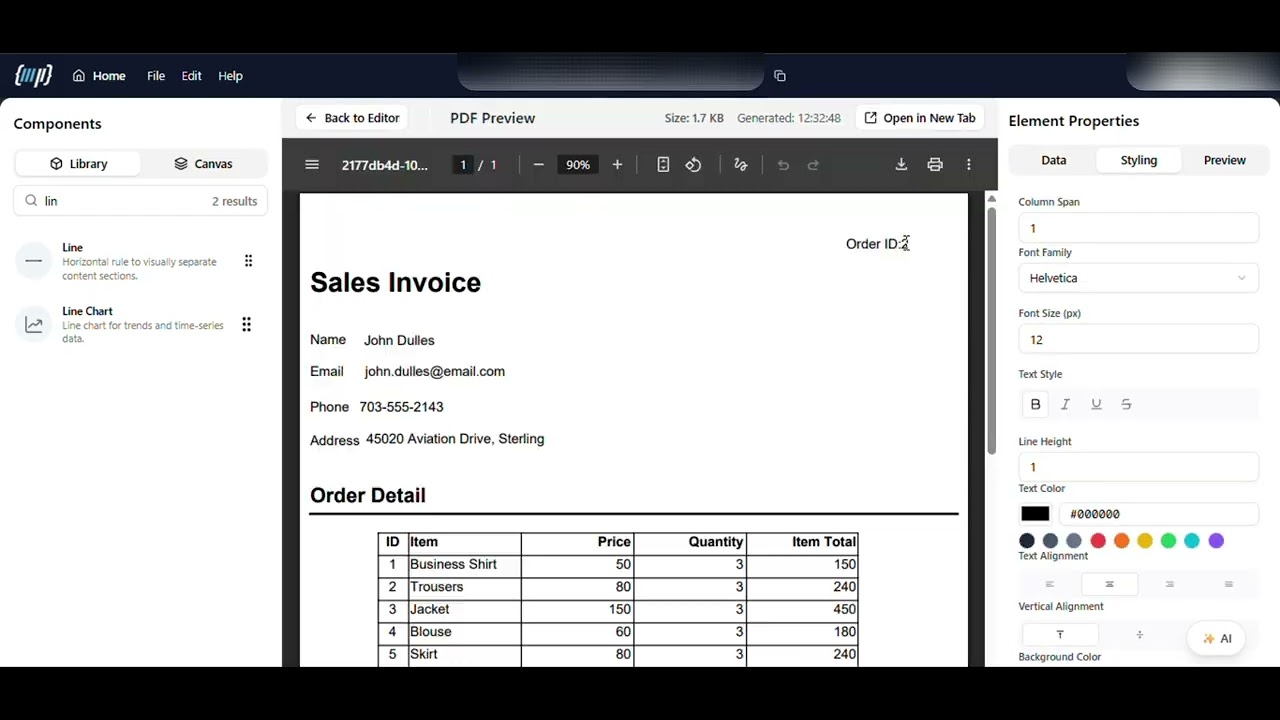This screenshot has height=720, width=1280.
Task: Click the PDF page number field
Action: pyautogui.click(x=462, y=165)
